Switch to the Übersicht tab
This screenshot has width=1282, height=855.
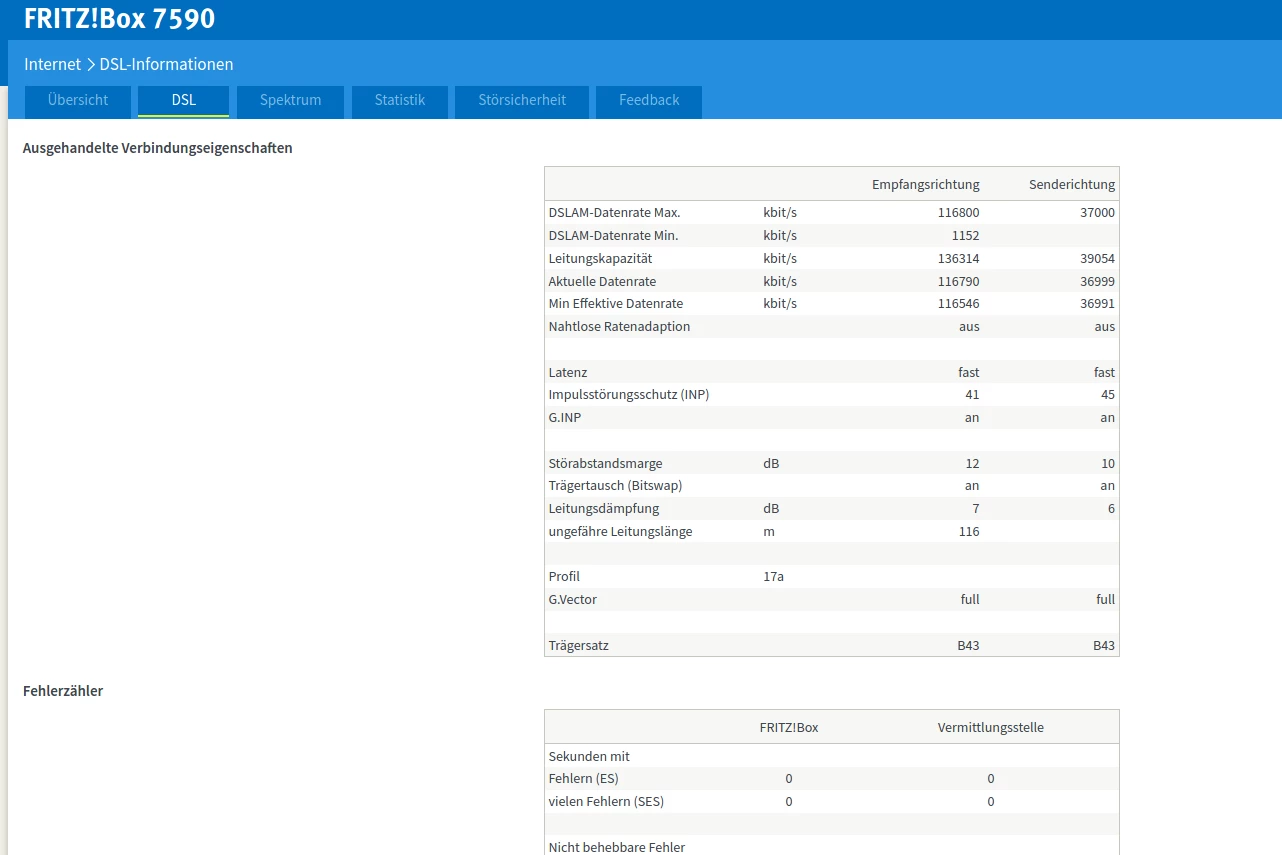(78, 101)
